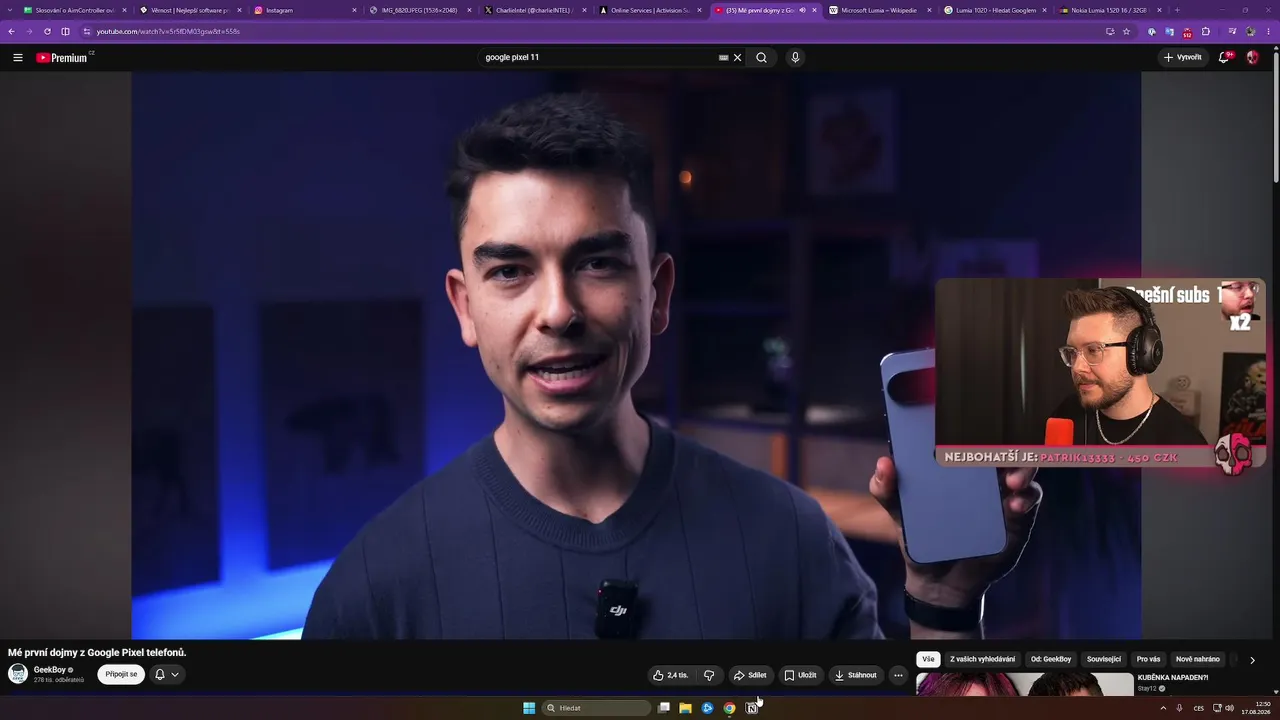Screen dimensions: 1280x720
Task: Mute the playing YouTube tab audio
Action: pos(802,10)
